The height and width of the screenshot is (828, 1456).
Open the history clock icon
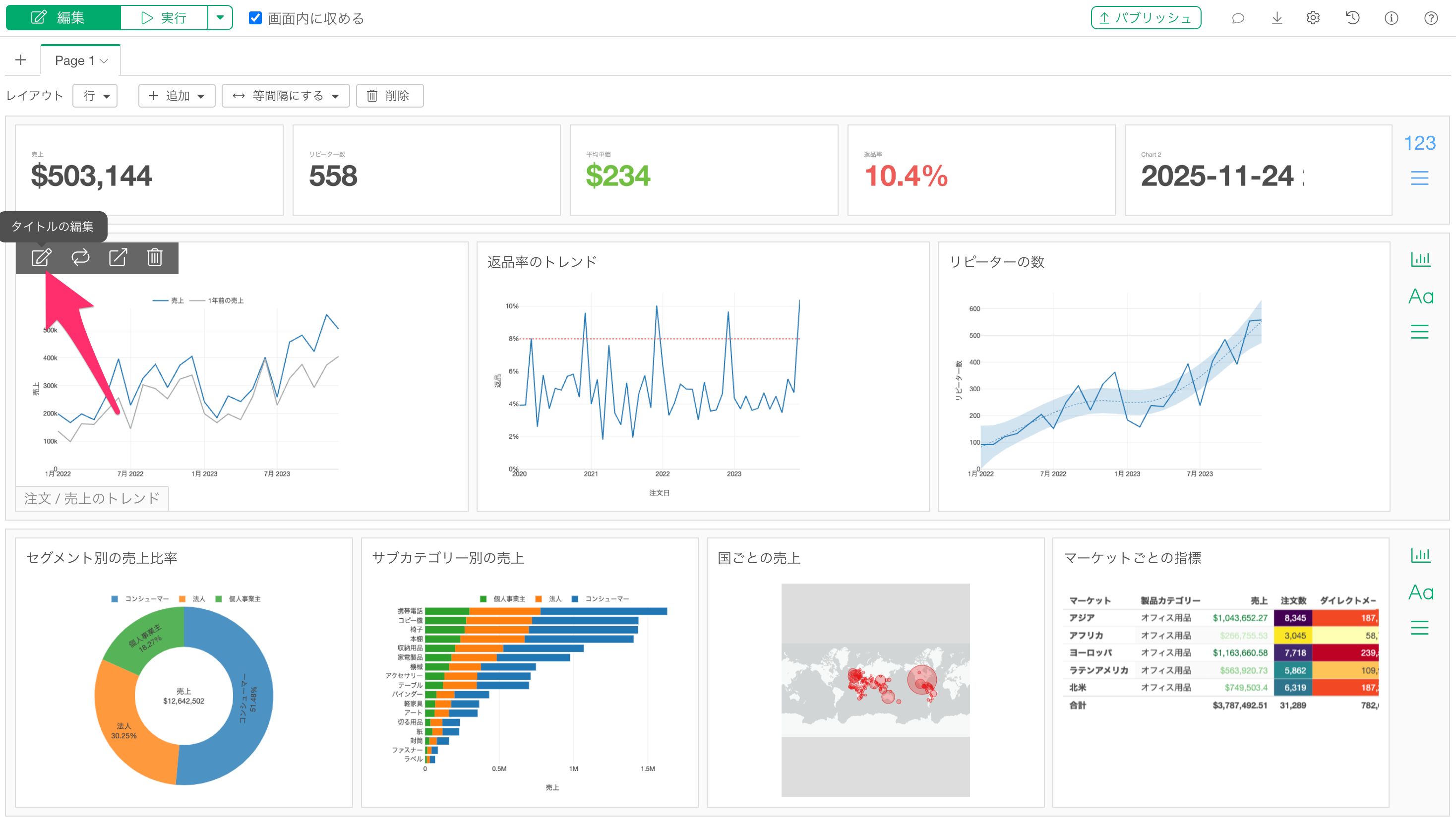(x=1352, y=18)
